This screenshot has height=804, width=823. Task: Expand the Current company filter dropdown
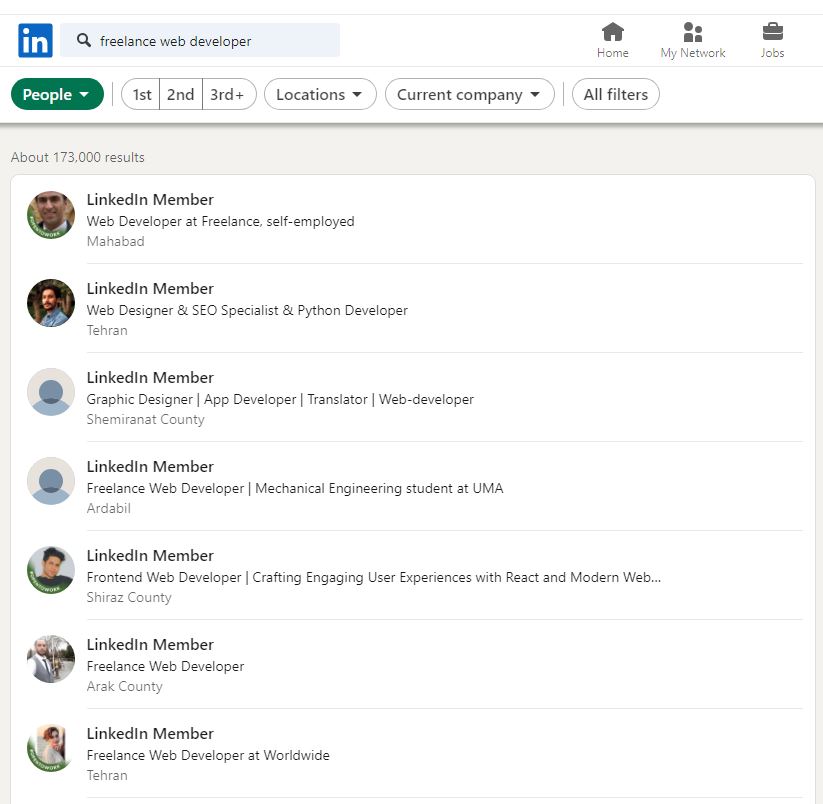coord(470,94)
